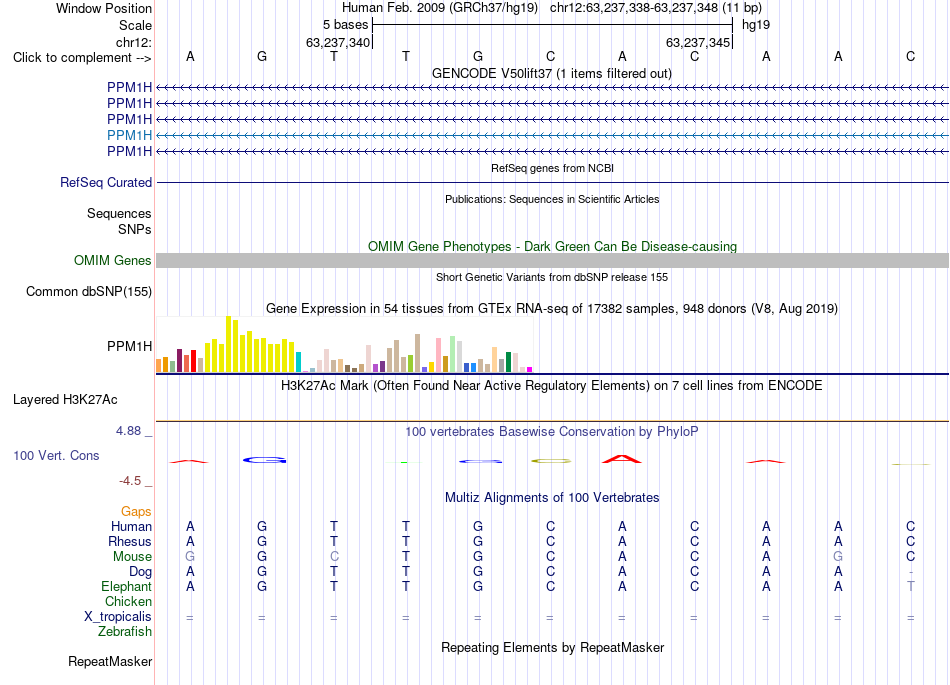Click 'Multiz Alignments of 100 Vertebrates' title
This screenshot has width=950, height=685.
click(552, 498)
